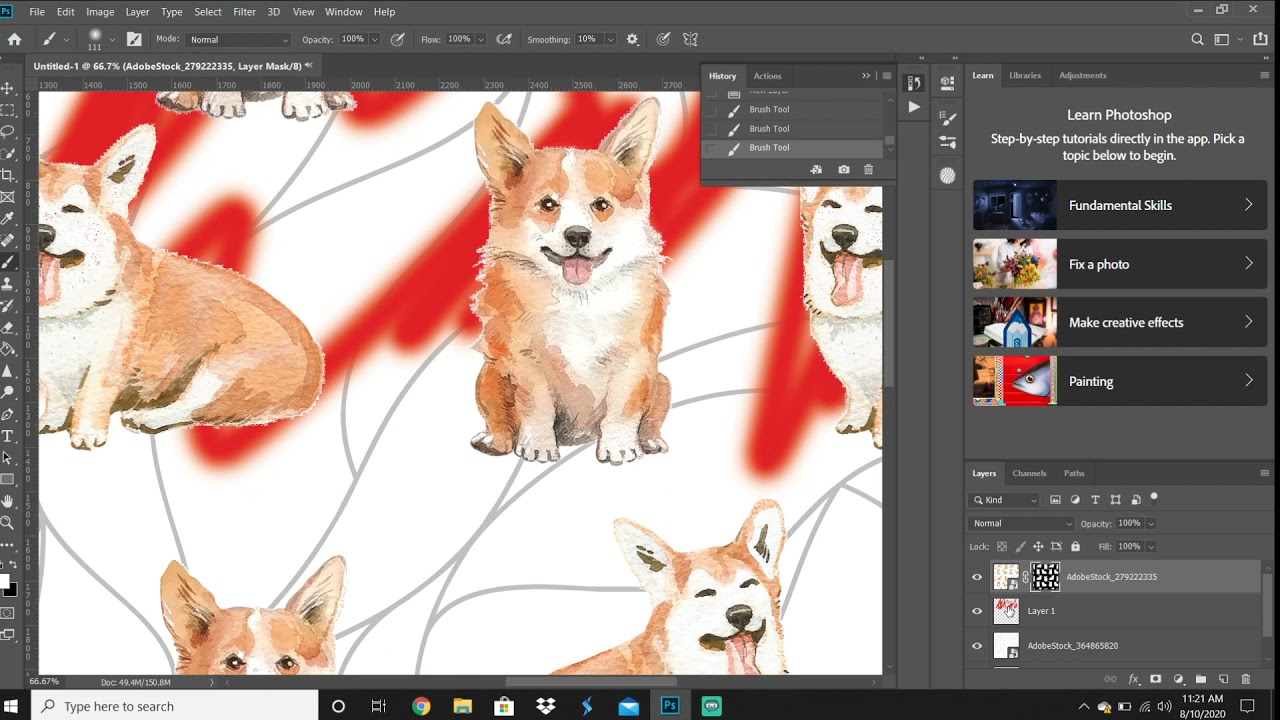Click the foreground color swatch
This screenshot has height=720, width=1280.
pos(5,581)
